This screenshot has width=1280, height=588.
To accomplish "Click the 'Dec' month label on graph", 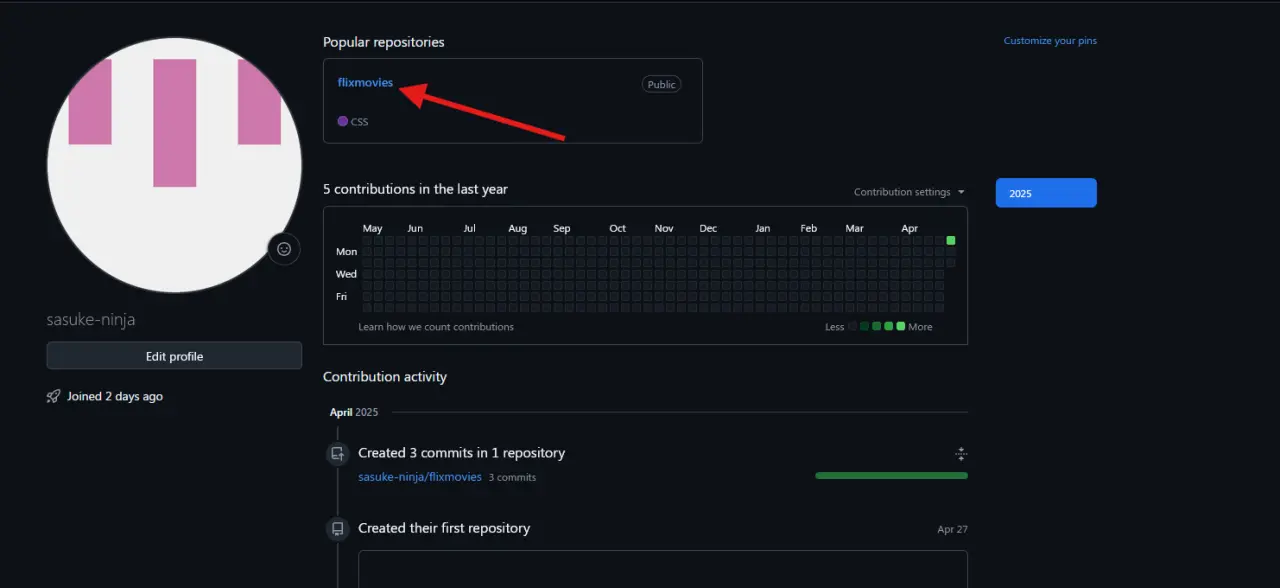I will 708,229.
